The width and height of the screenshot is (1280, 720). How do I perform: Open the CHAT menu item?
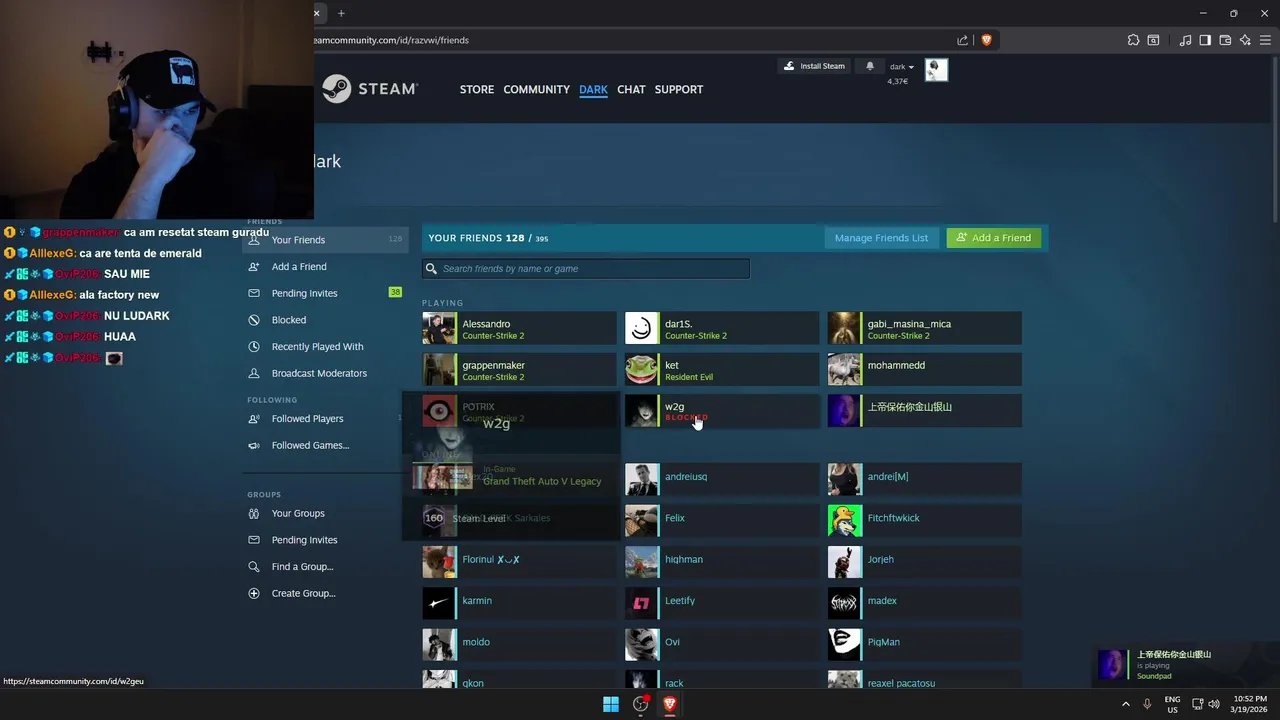coord(631,89)
